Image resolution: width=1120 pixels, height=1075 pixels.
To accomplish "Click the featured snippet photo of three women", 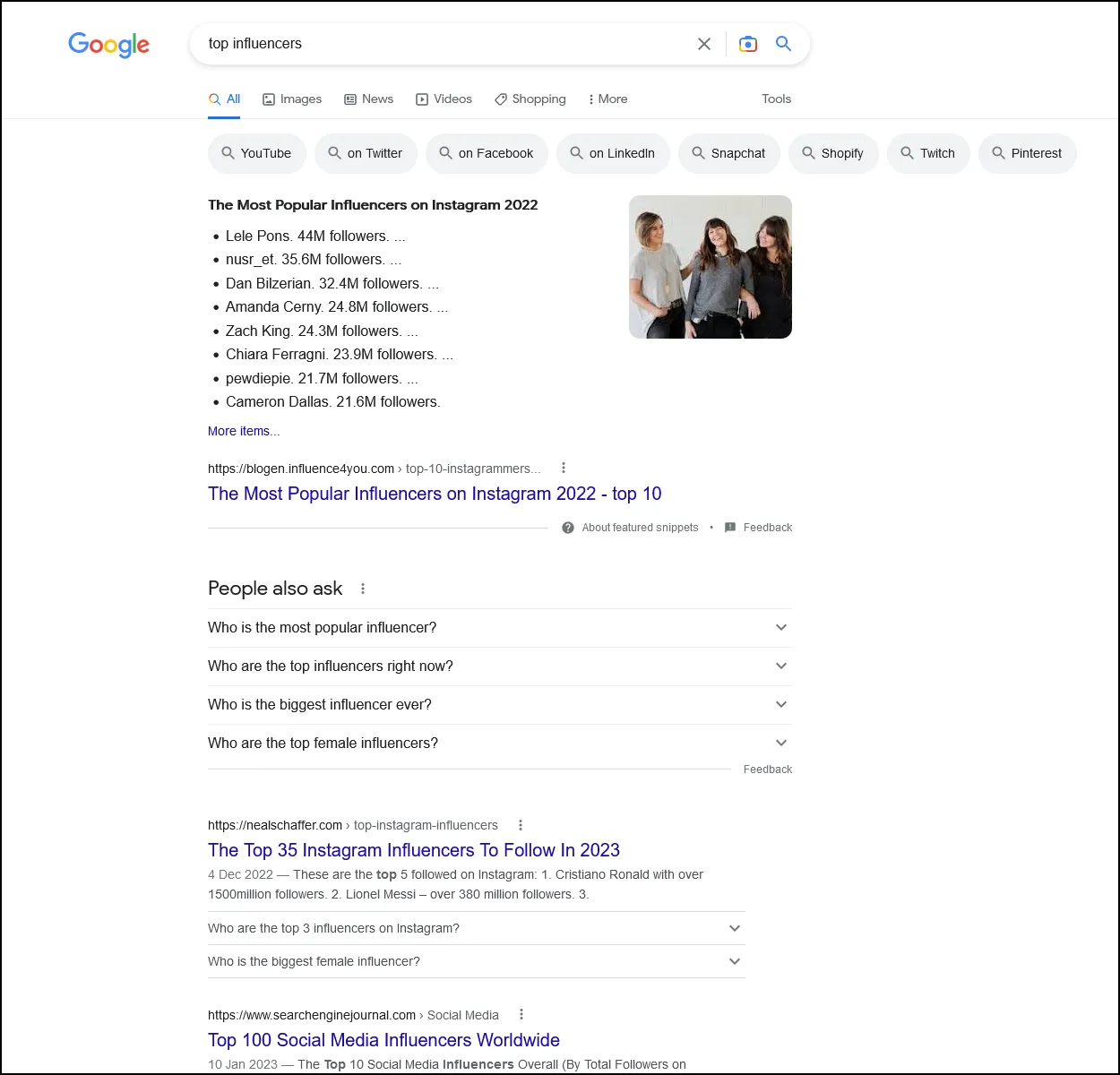I will [x=710, y=267].
